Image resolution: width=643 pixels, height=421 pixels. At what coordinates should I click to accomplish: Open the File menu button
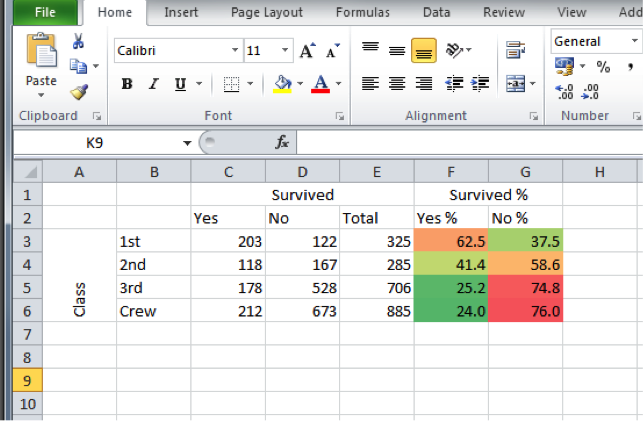click(x=44, y=12)
